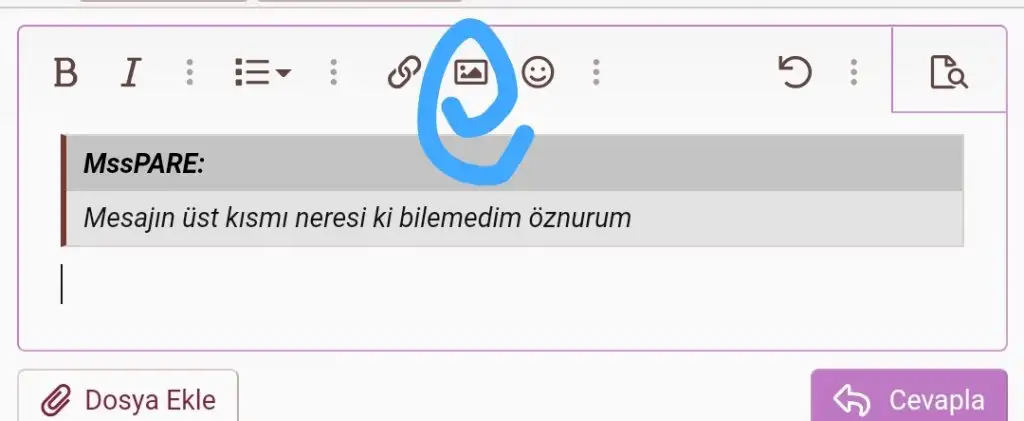Select the insert image icon

tap(471, 72)
